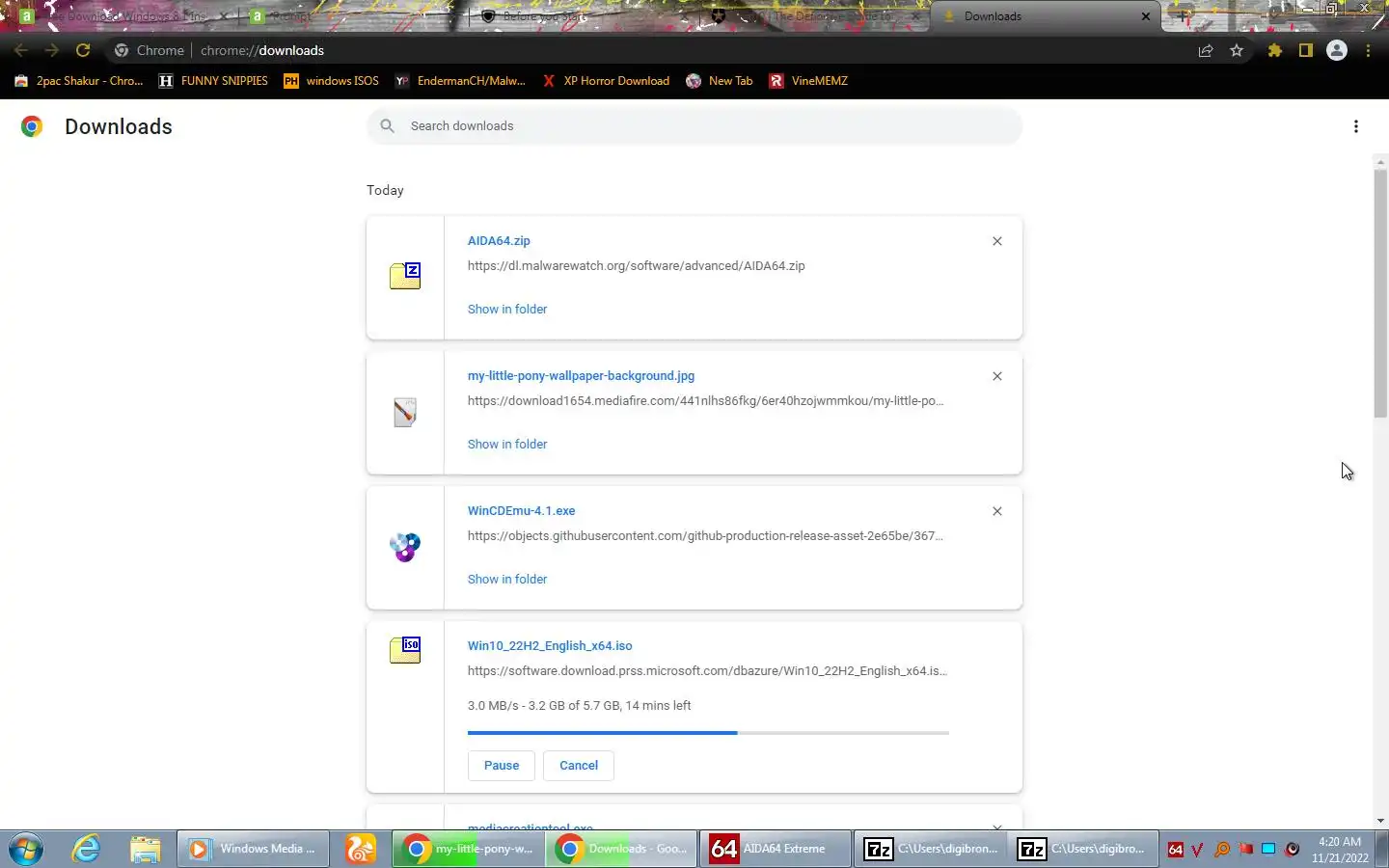Click the githubusercontent source URL
The height and width of the screenshot is (868, 1389).
pos(706,536)
